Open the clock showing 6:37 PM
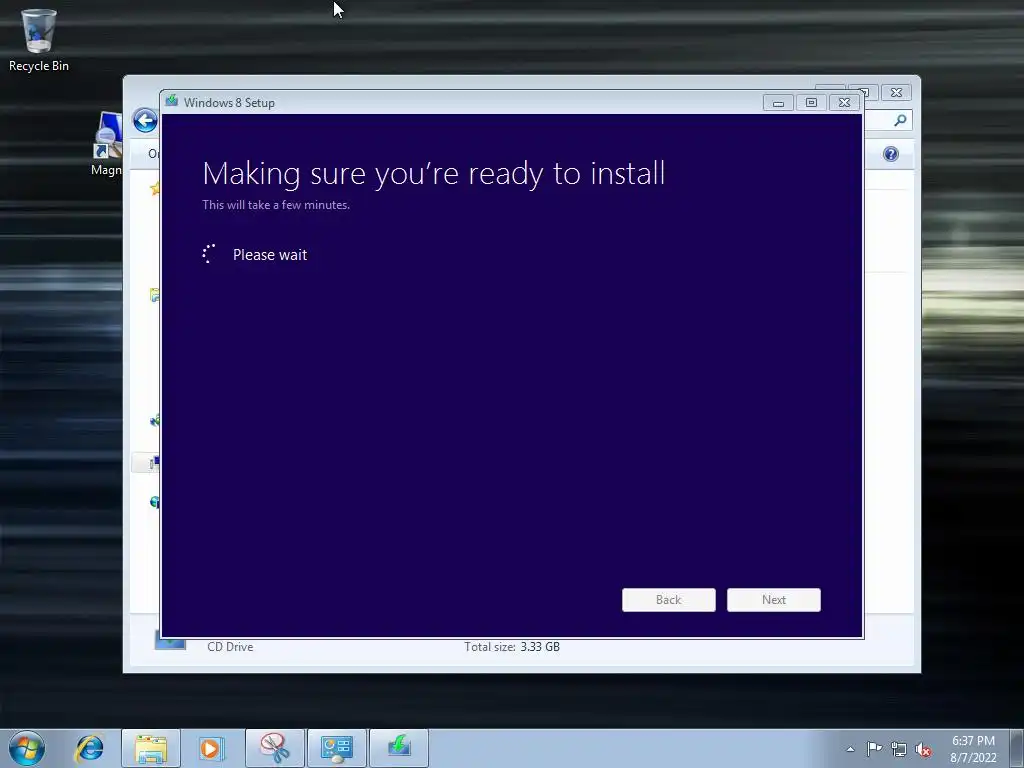 point(973,749)
